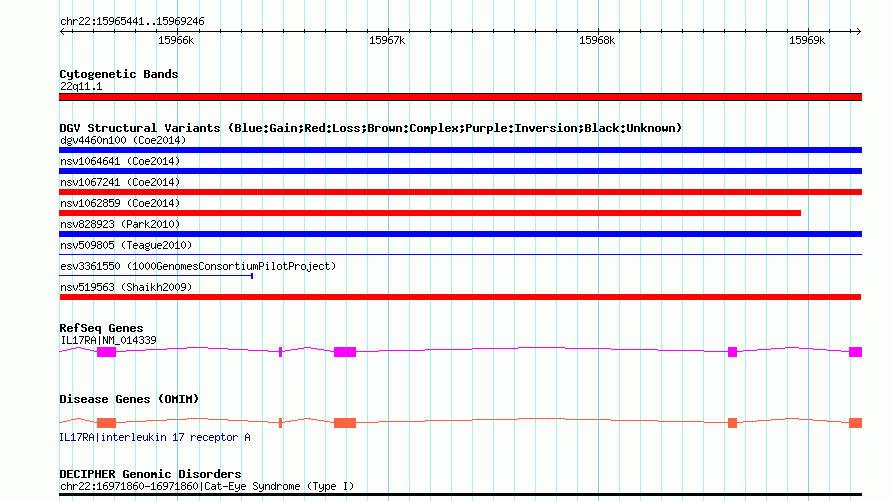The width and height of the screenshot is (890, 501).
Task: Click the thin blue line of nsv509805
Action: [x=460, y=255]
